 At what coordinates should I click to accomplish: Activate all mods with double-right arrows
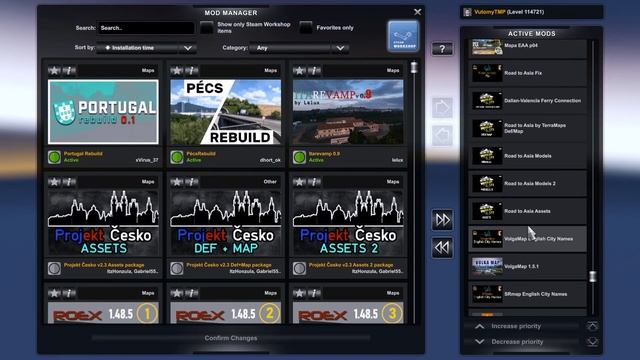[x=442, y=220]
